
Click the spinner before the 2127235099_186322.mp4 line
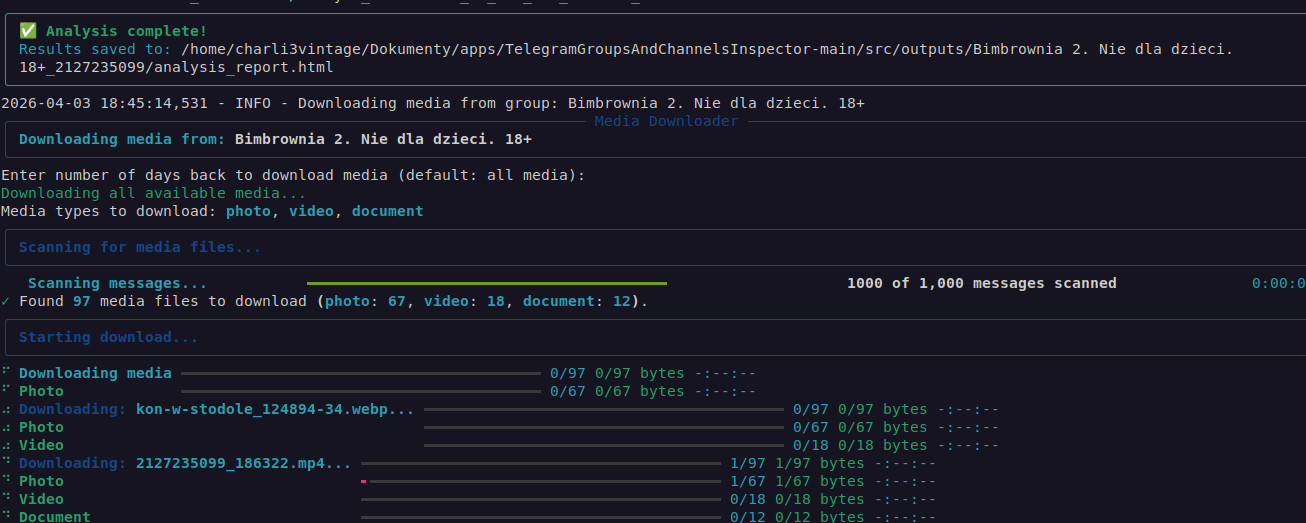click(x=6, y=463)
